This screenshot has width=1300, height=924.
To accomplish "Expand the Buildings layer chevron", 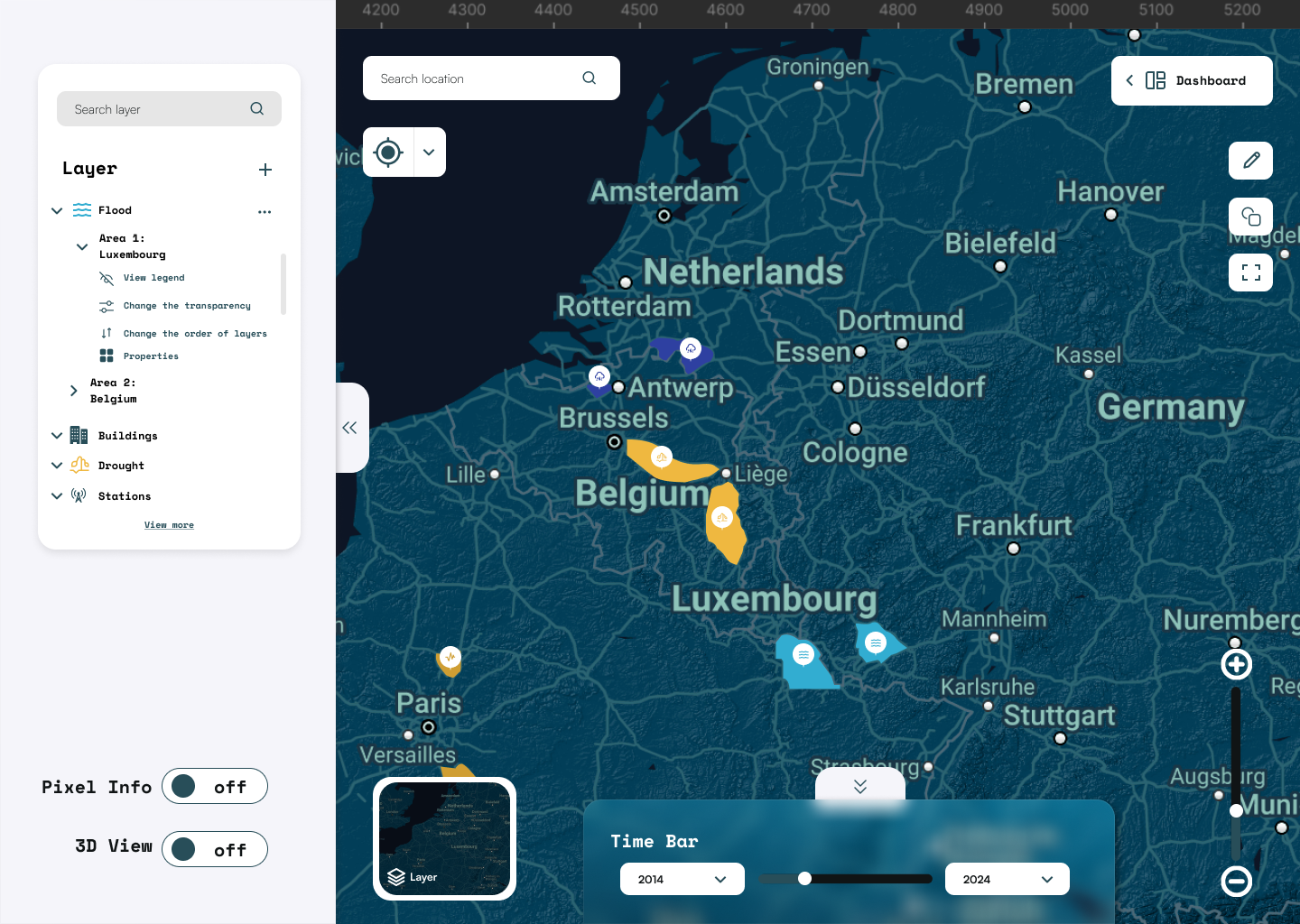I will (x=57, y=436).
